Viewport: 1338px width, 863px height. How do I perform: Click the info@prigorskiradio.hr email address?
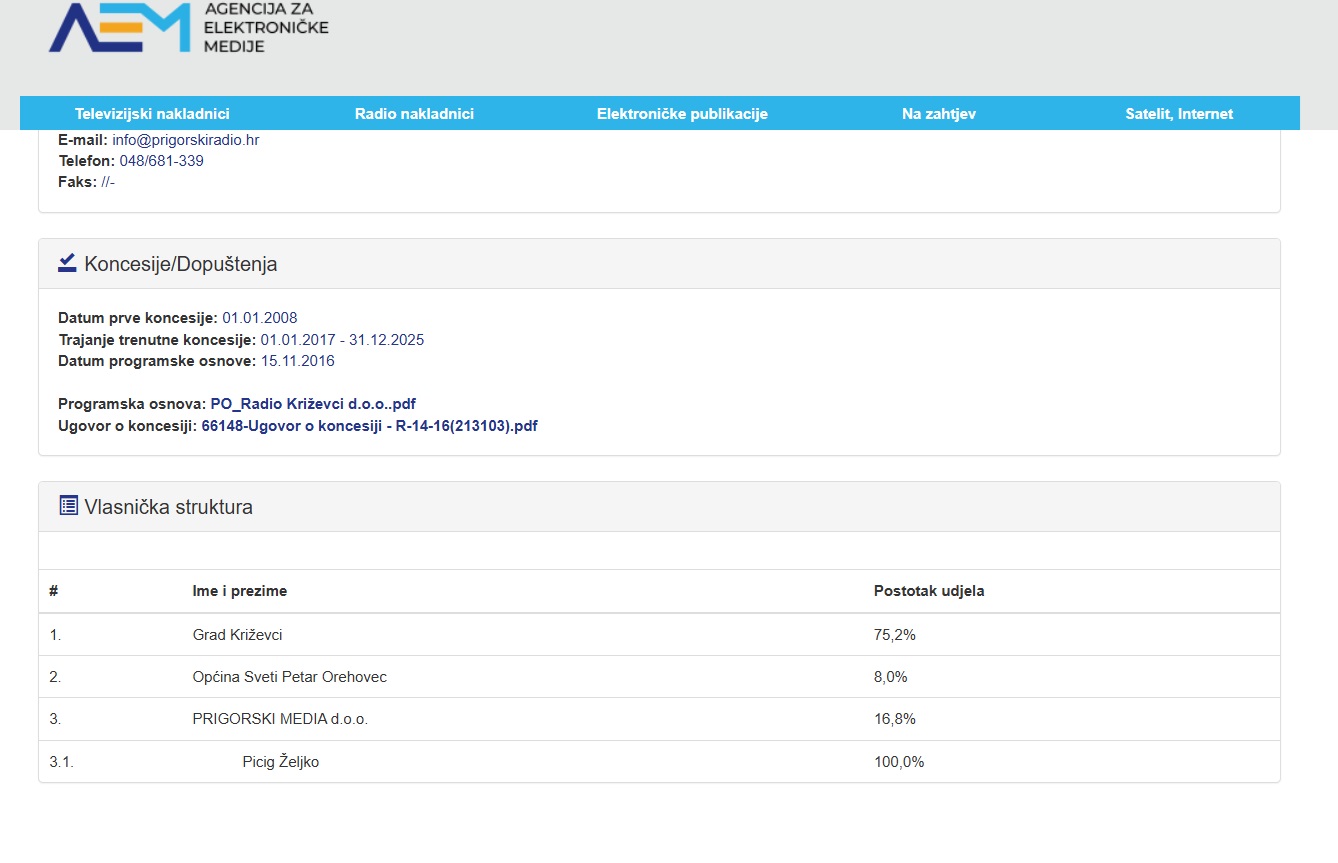point(185,140)
